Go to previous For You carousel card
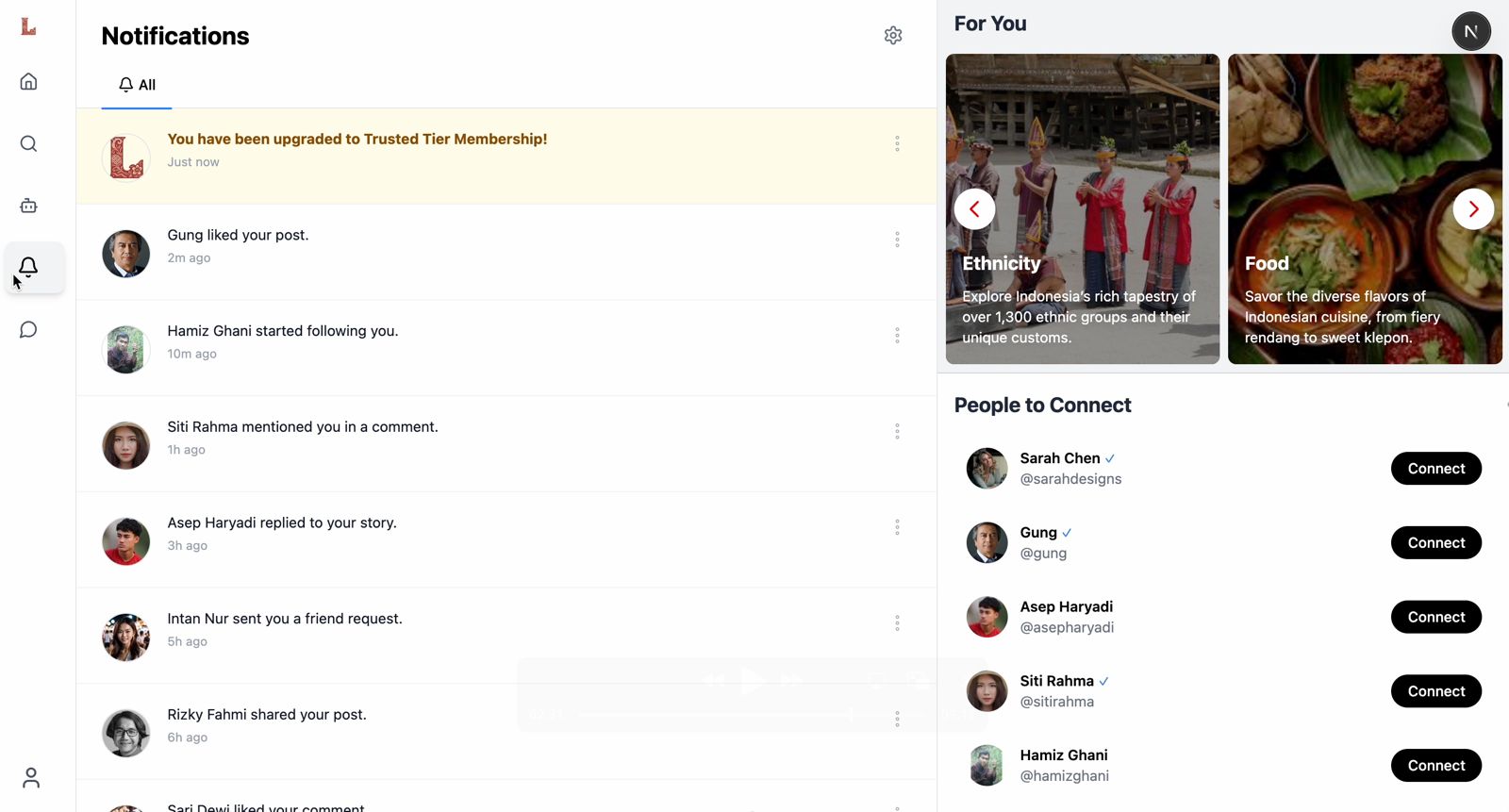The width and height of the screenshot is (1509, 812). [x=974, y=209]
